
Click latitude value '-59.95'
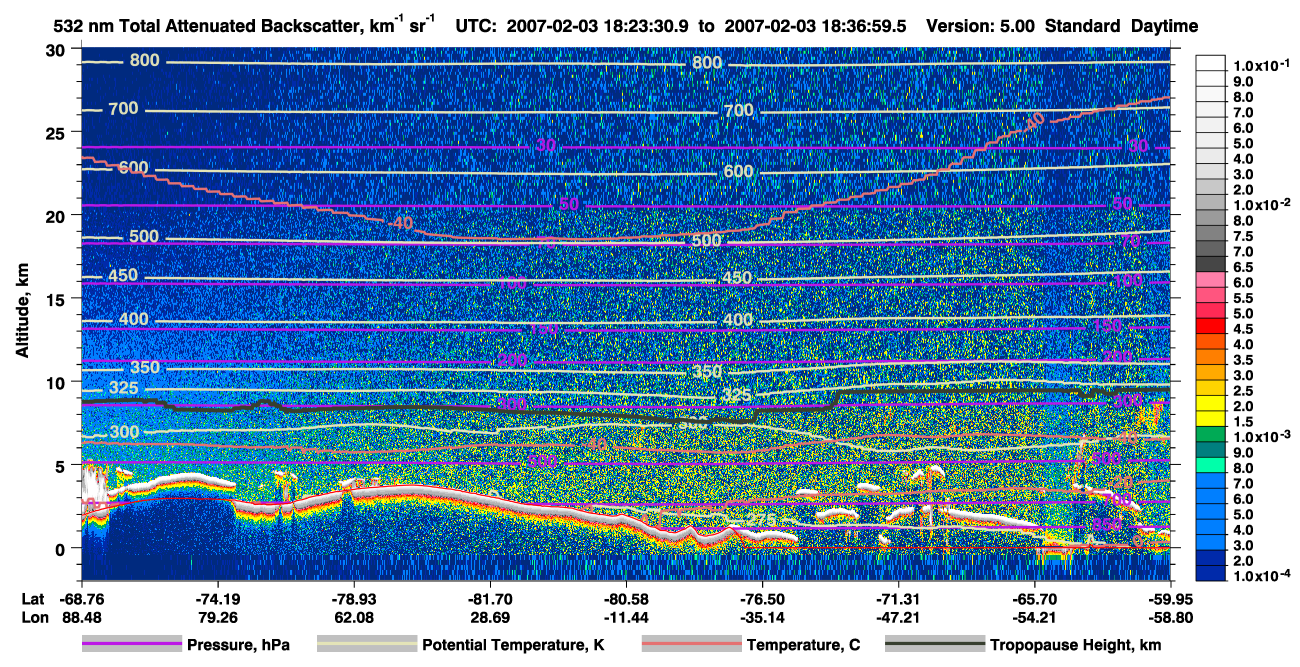(x=1170, y=599)
